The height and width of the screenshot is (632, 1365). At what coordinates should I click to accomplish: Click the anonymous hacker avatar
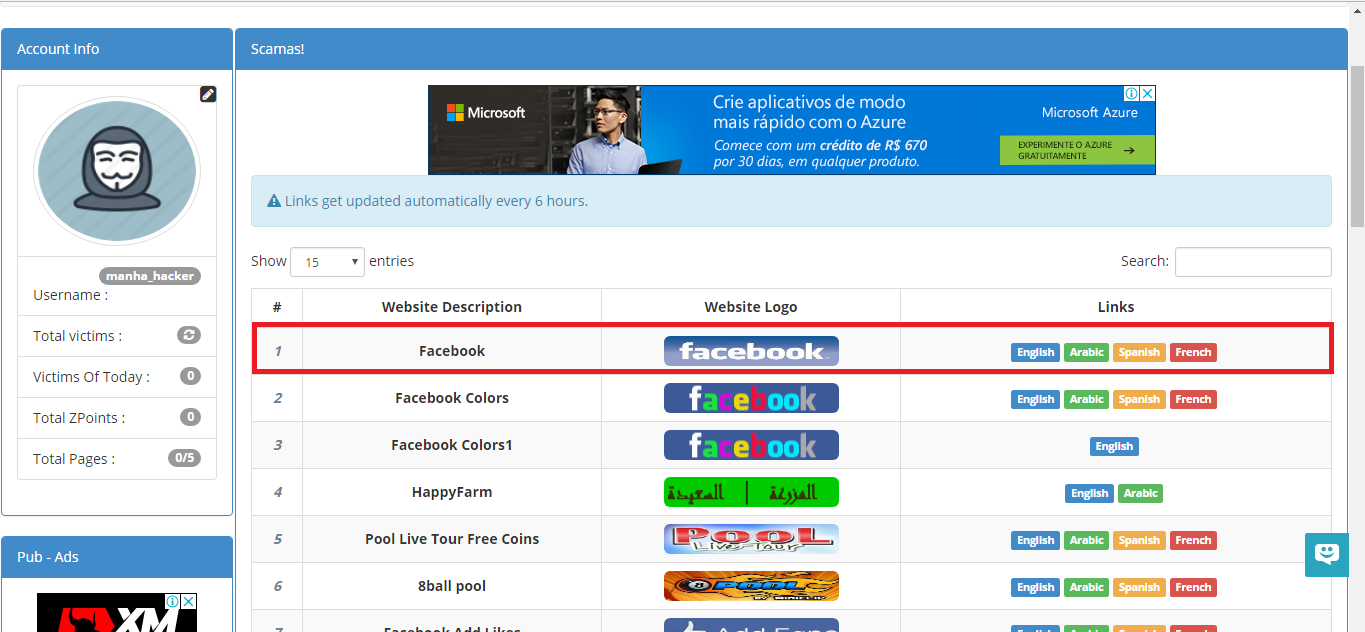pyautogui.click(x=116, y=170)
